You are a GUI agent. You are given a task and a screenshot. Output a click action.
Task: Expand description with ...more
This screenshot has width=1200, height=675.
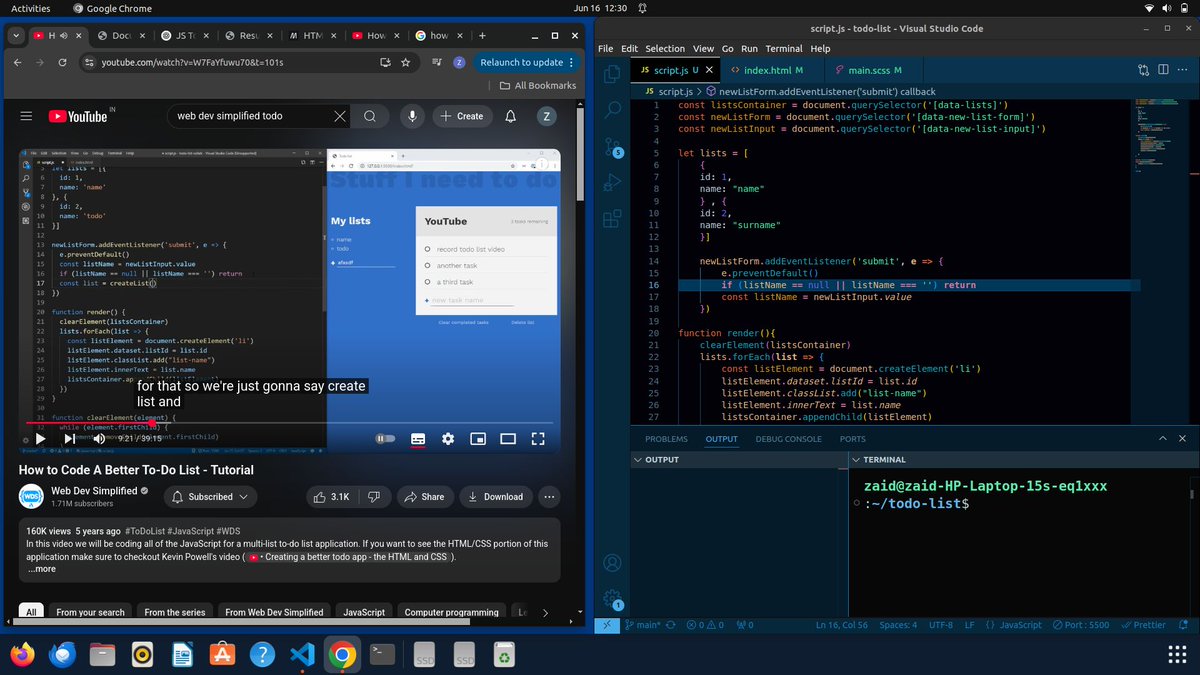click(x=41, y=569)
